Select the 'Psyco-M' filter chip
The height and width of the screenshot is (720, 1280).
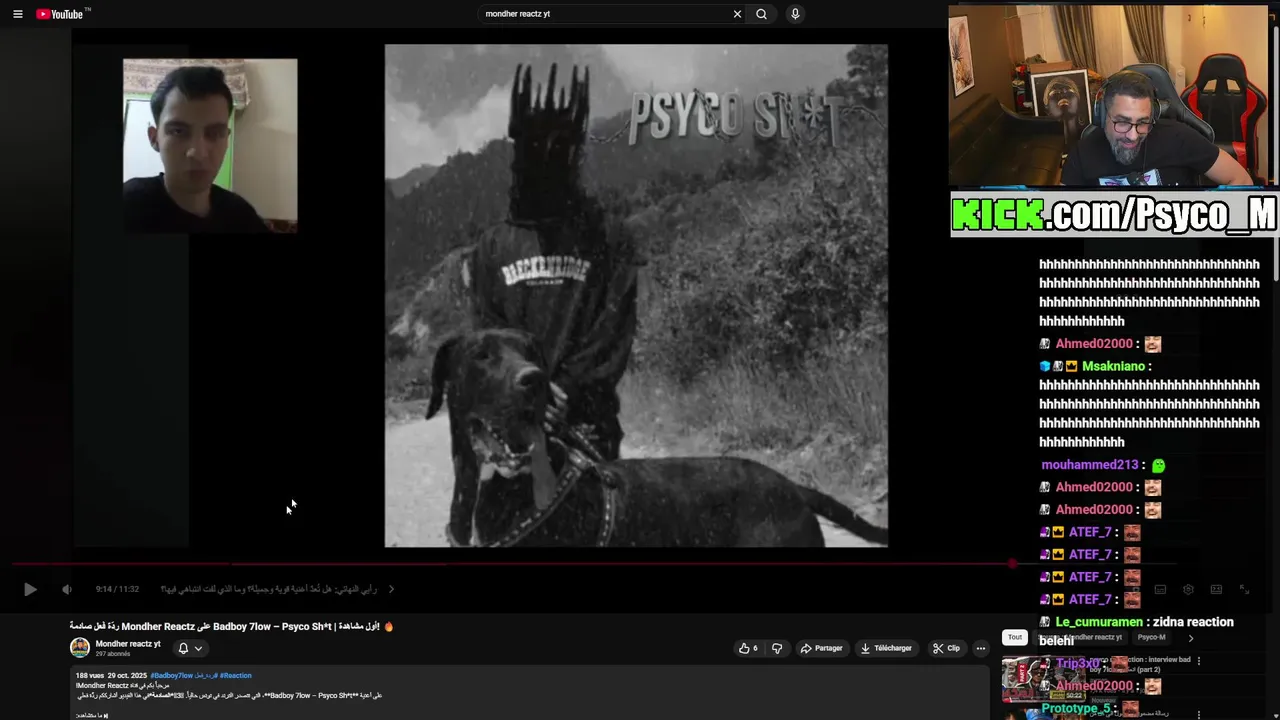pos(1151,637)
